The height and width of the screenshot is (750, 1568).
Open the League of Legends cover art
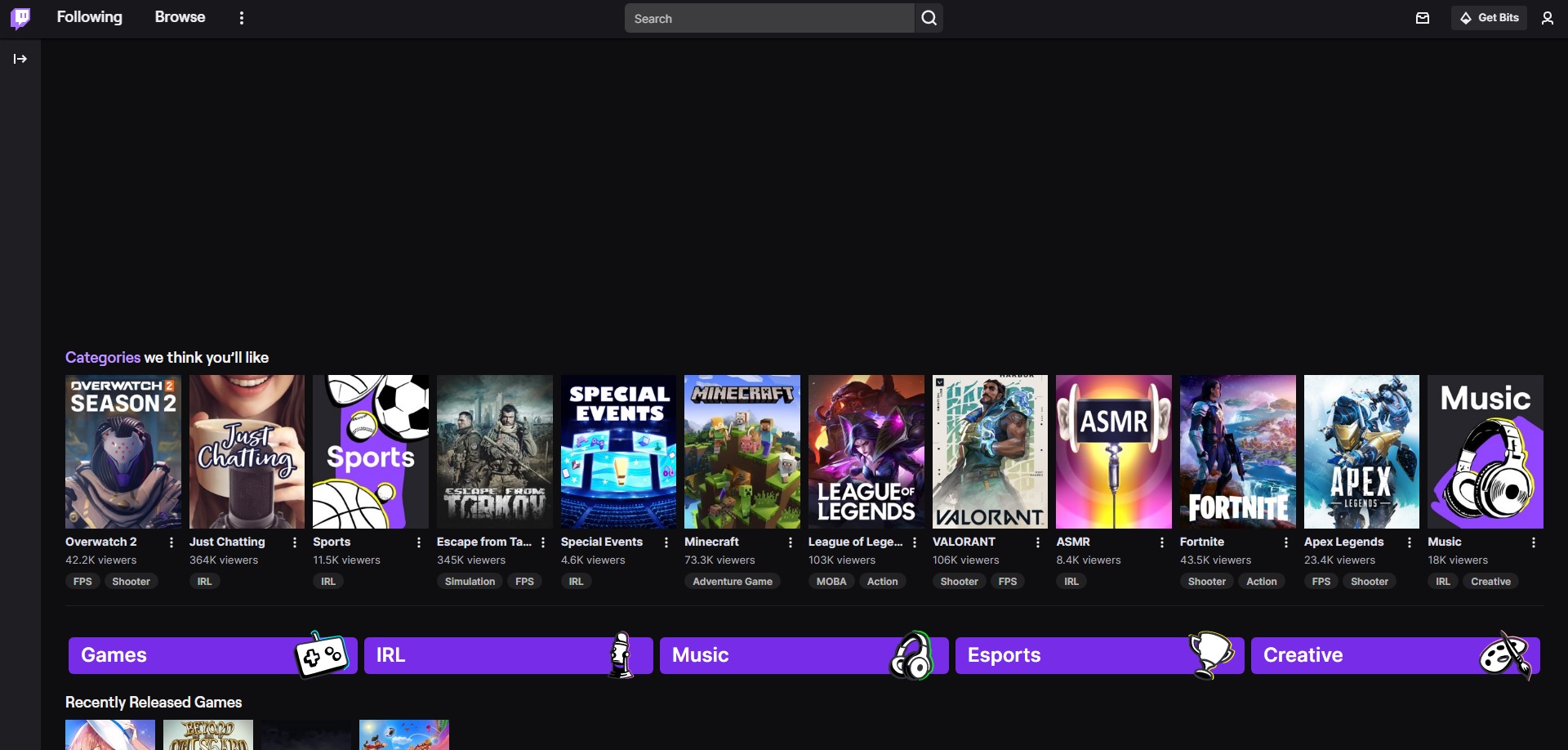click(866, 452)
